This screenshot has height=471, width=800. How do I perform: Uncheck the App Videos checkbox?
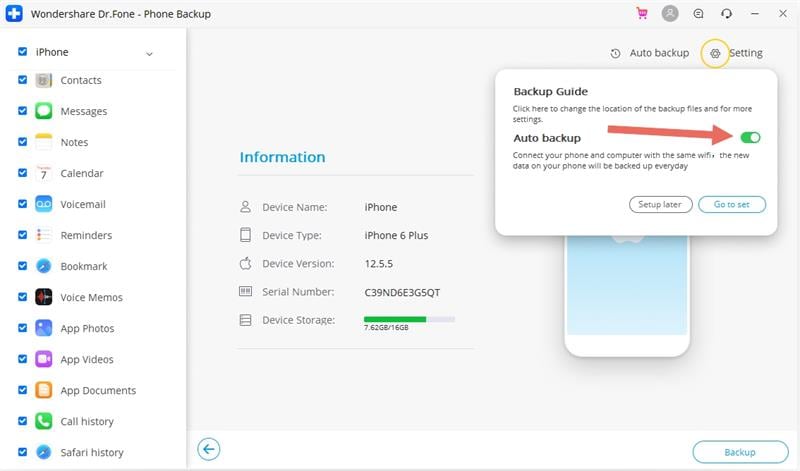(x=22, y=359)
